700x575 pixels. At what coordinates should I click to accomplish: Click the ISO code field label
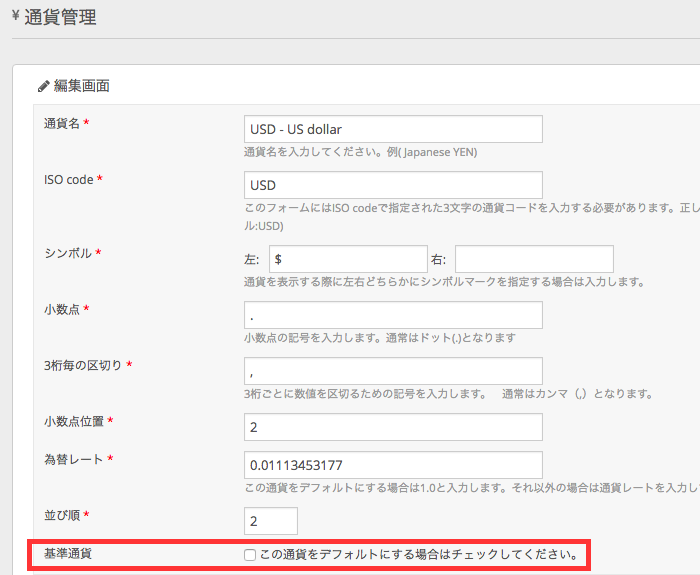(68, 179)
